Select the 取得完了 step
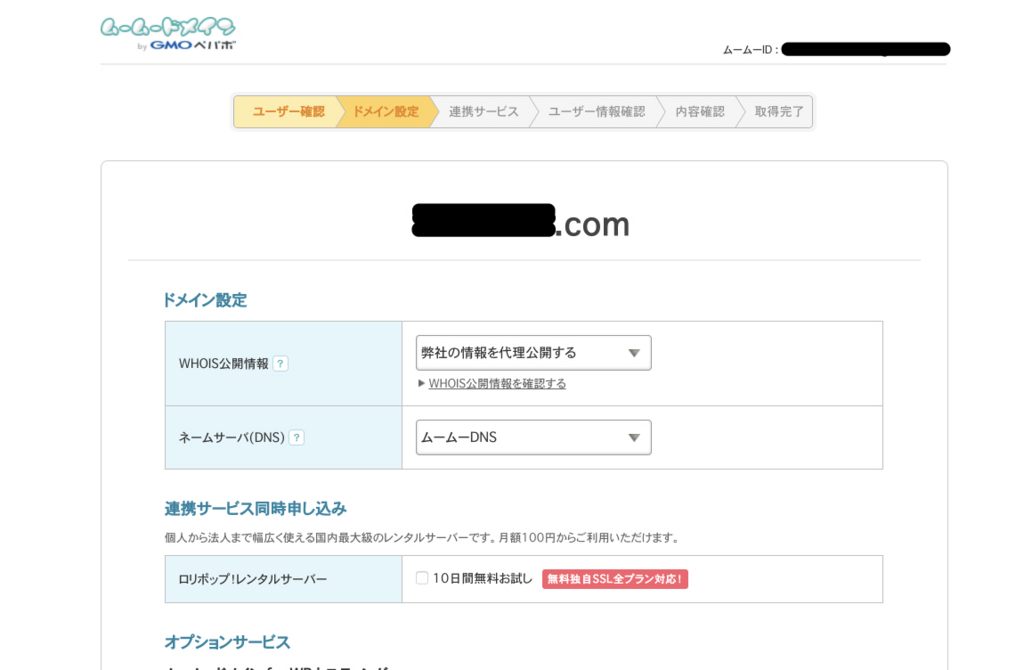This screenshot has width=1024, height=670. (x=778, y=112)
